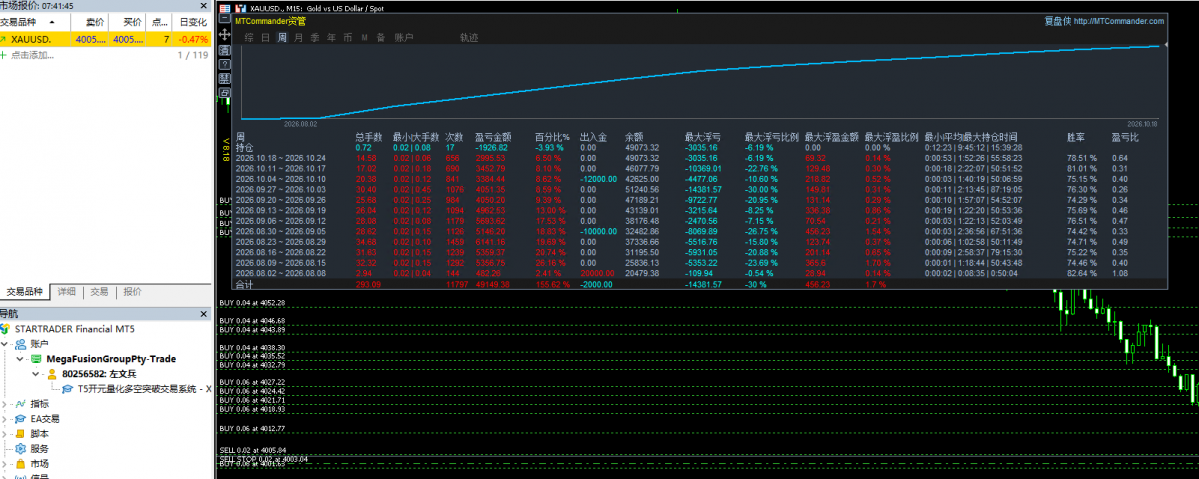Click the question mark help icon
The width and height of the screenshot is (1199, 479).
point(225,64)
